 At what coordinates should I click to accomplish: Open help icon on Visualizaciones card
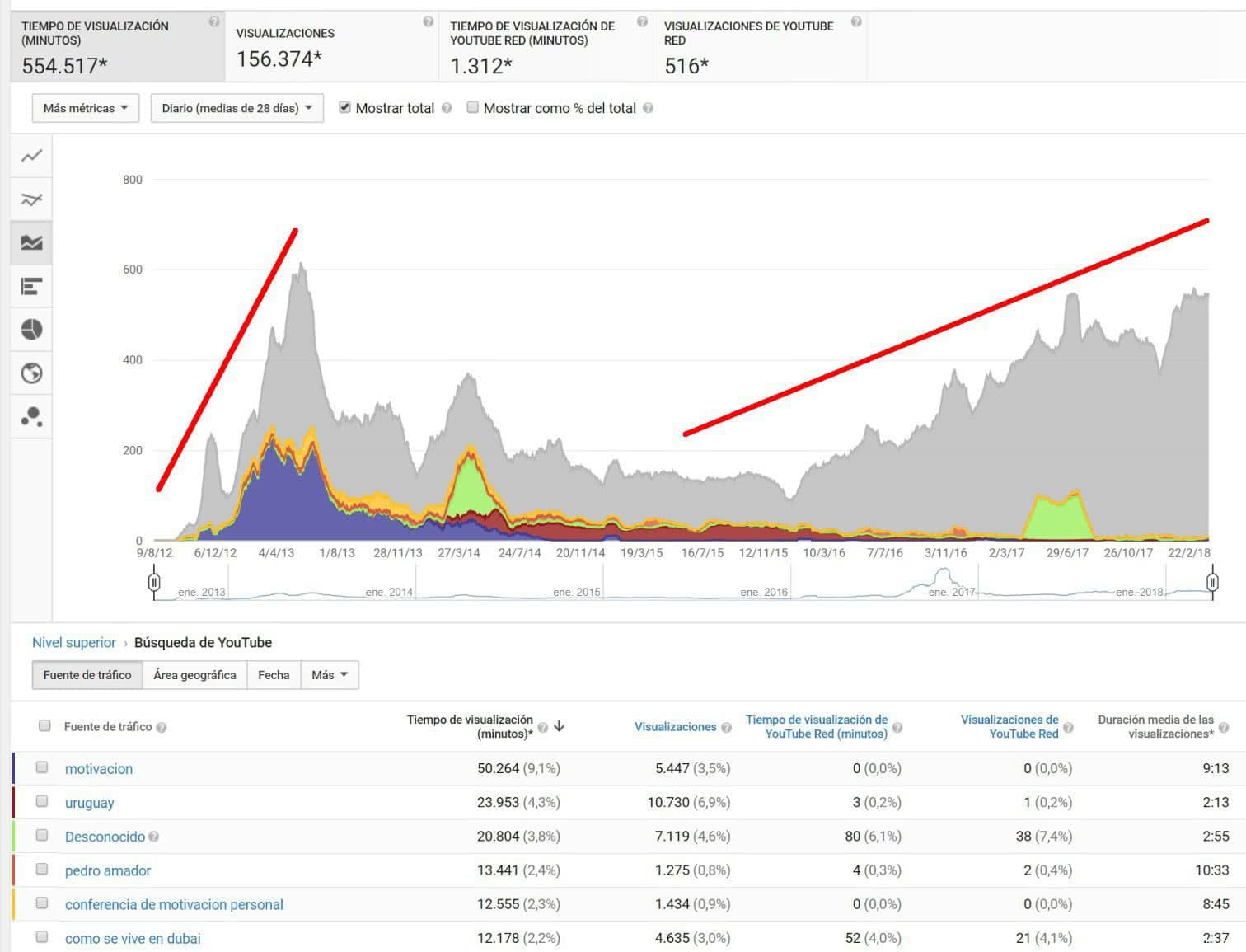pos(428,22)
